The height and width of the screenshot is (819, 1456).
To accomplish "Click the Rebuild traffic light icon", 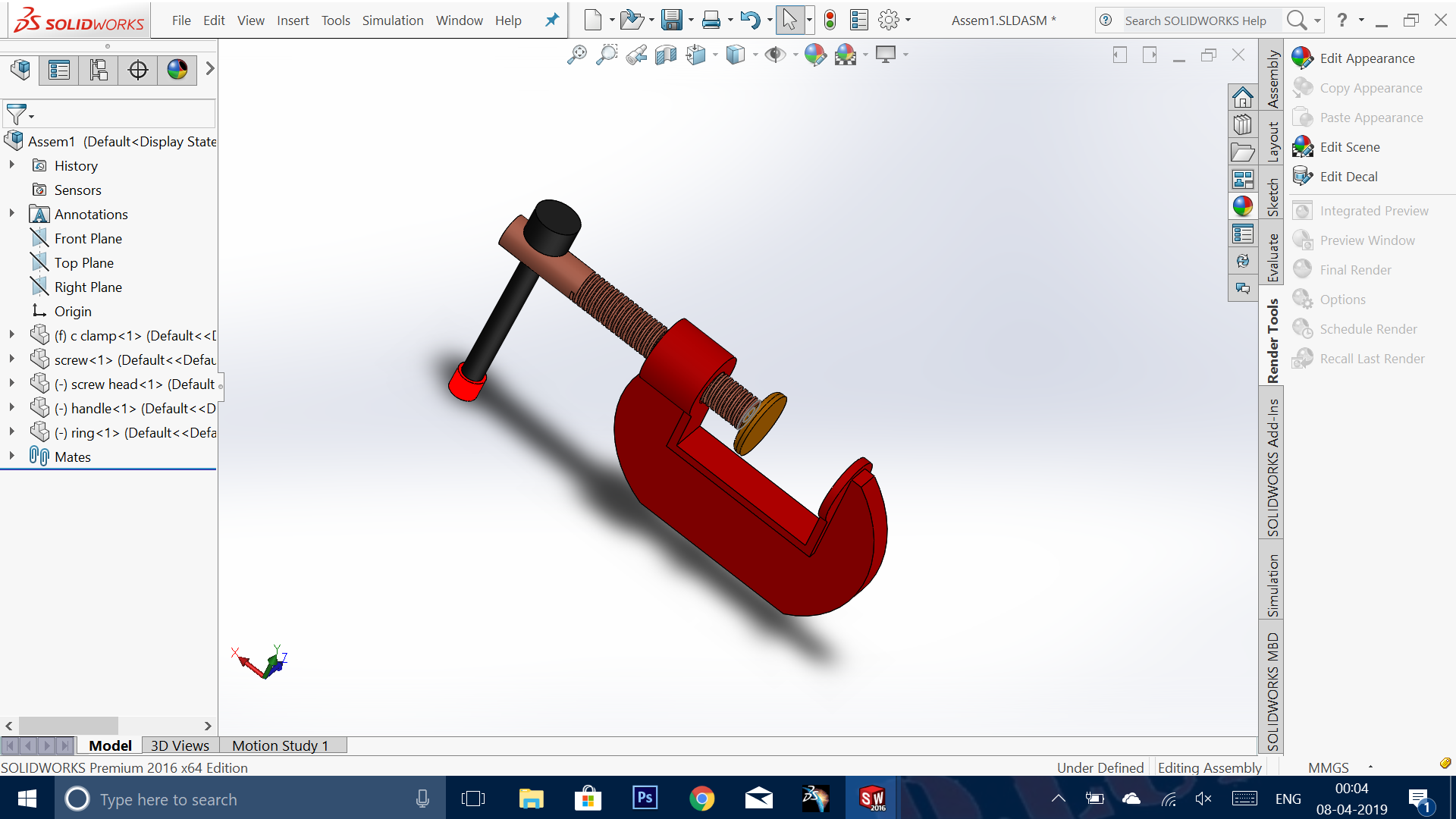I will [830, 20].
